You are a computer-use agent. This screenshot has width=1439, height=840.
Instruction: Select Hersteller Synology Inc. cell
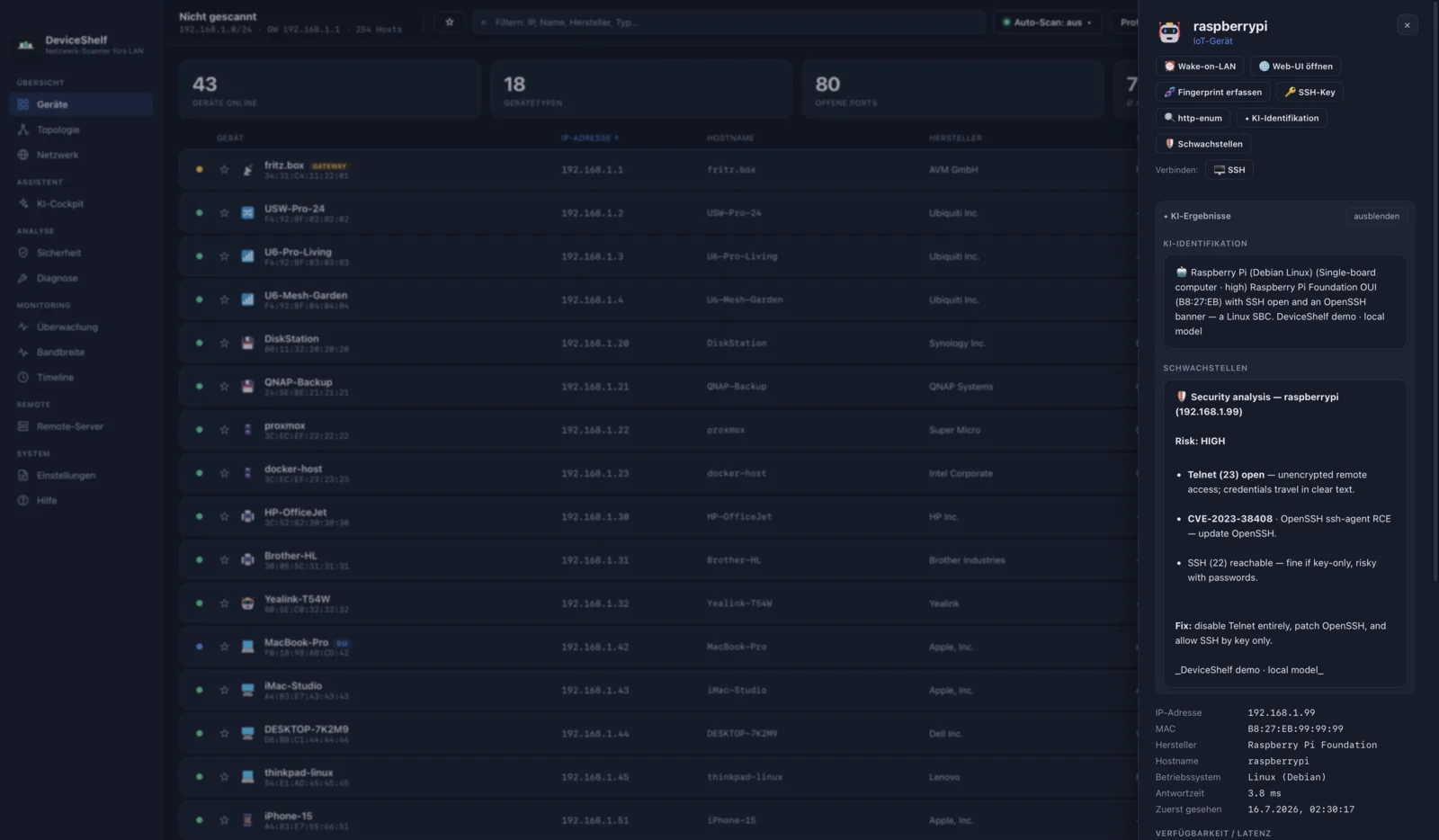957,344
